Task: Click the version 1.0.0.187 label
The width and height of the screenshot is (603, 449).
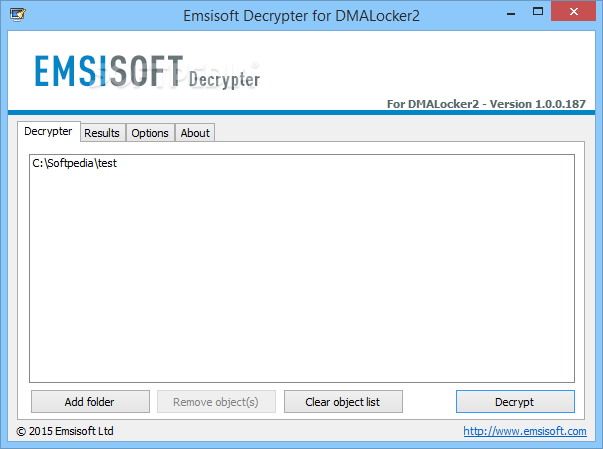Action: pos(486,104)
